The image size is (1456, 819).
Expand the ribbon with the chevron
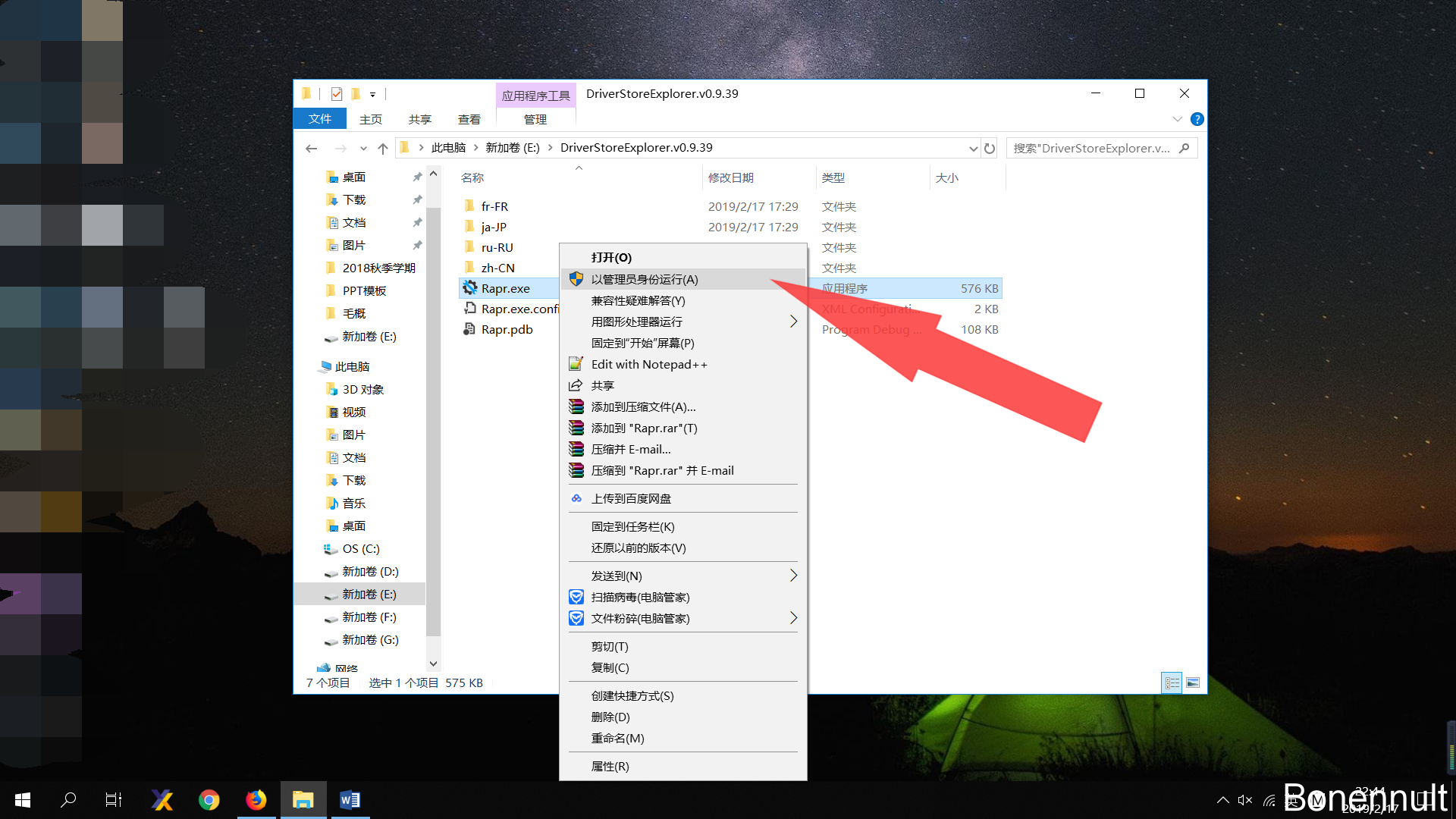pos(1177,119)
